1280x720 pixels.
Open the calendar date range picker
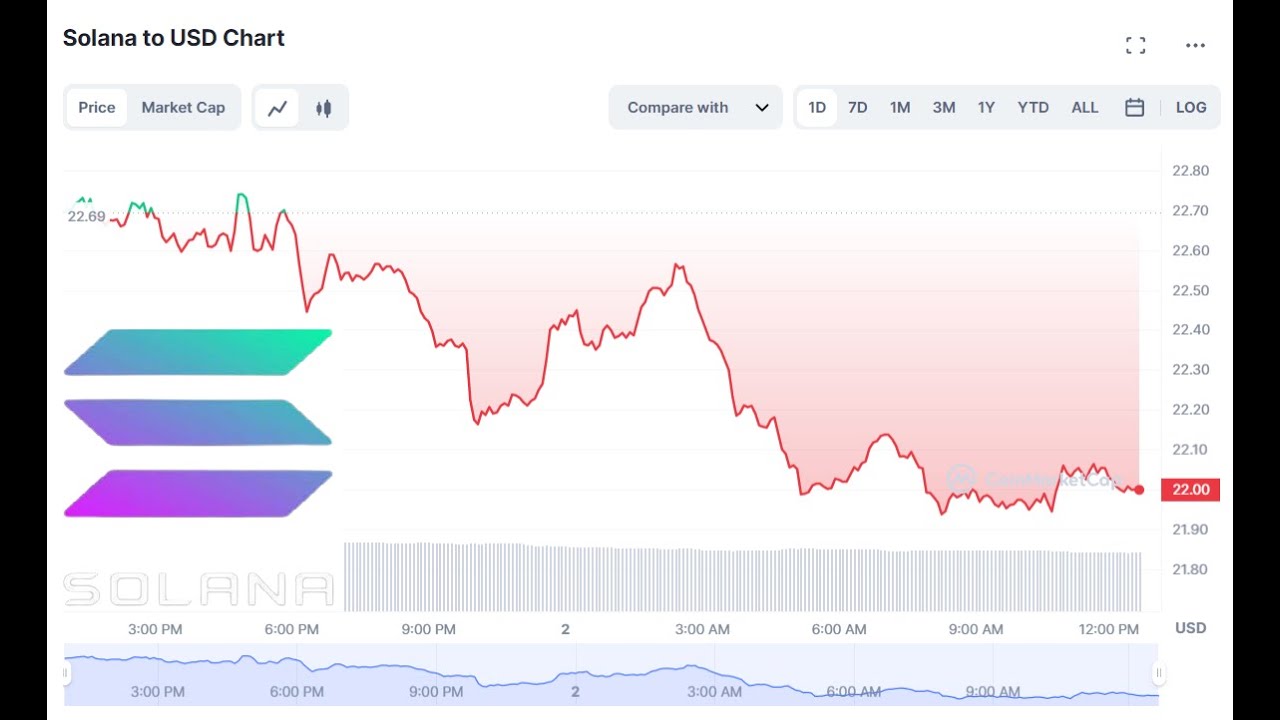(x=1134, y=108)
